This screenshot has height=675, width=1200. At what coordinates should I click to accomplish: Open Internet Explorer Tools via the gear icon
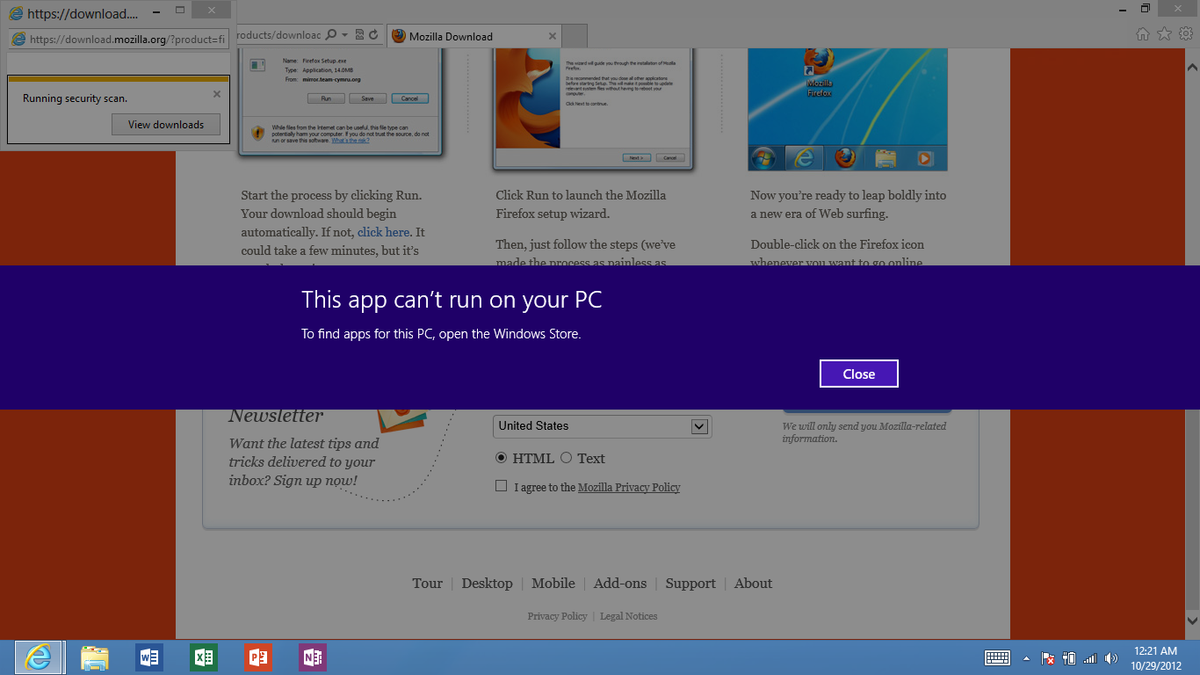[x=1184, y=33]
